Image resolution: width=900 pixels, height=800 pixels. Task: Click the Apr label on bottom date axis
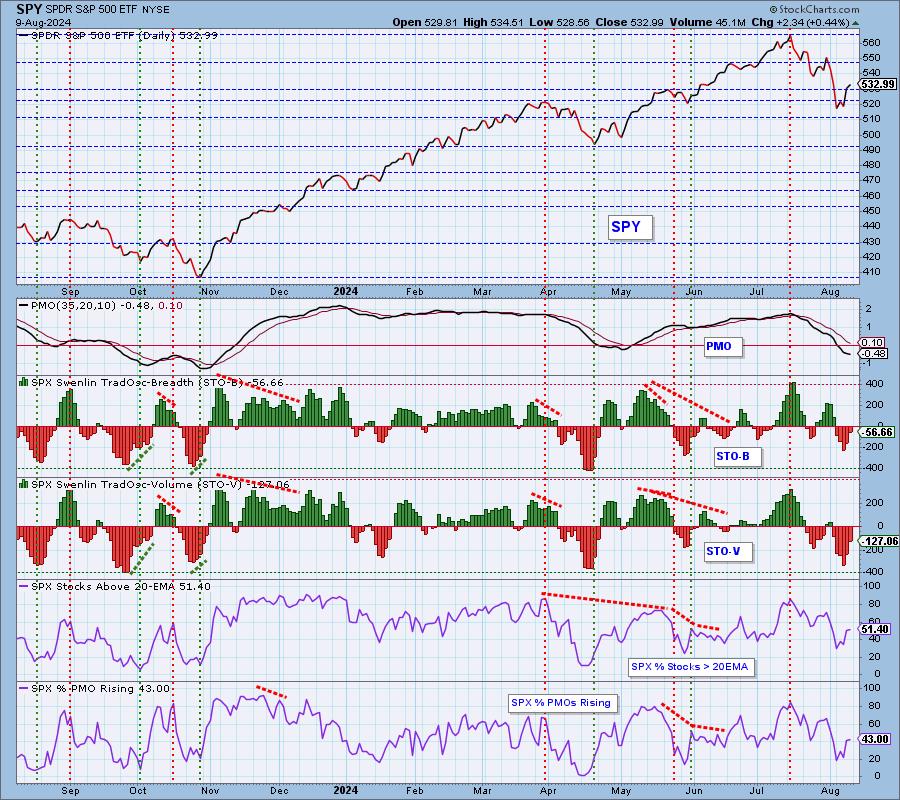click(x=549, y=791)
